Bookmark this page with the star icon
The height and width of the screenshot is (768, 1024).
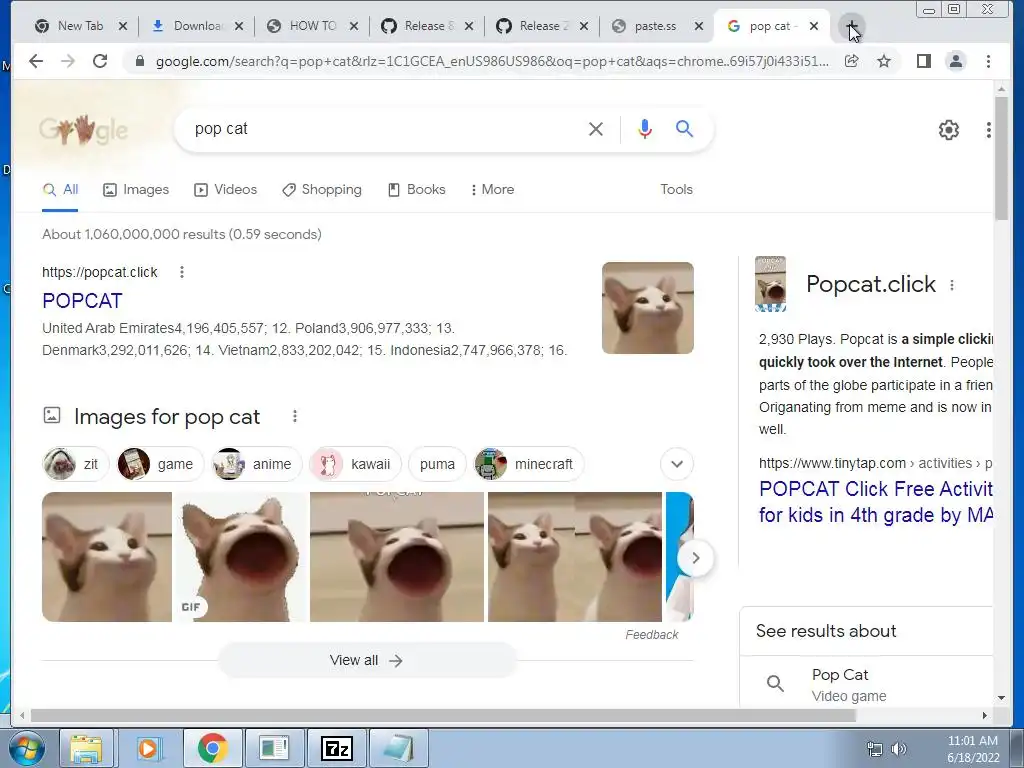tap(884, 61)
